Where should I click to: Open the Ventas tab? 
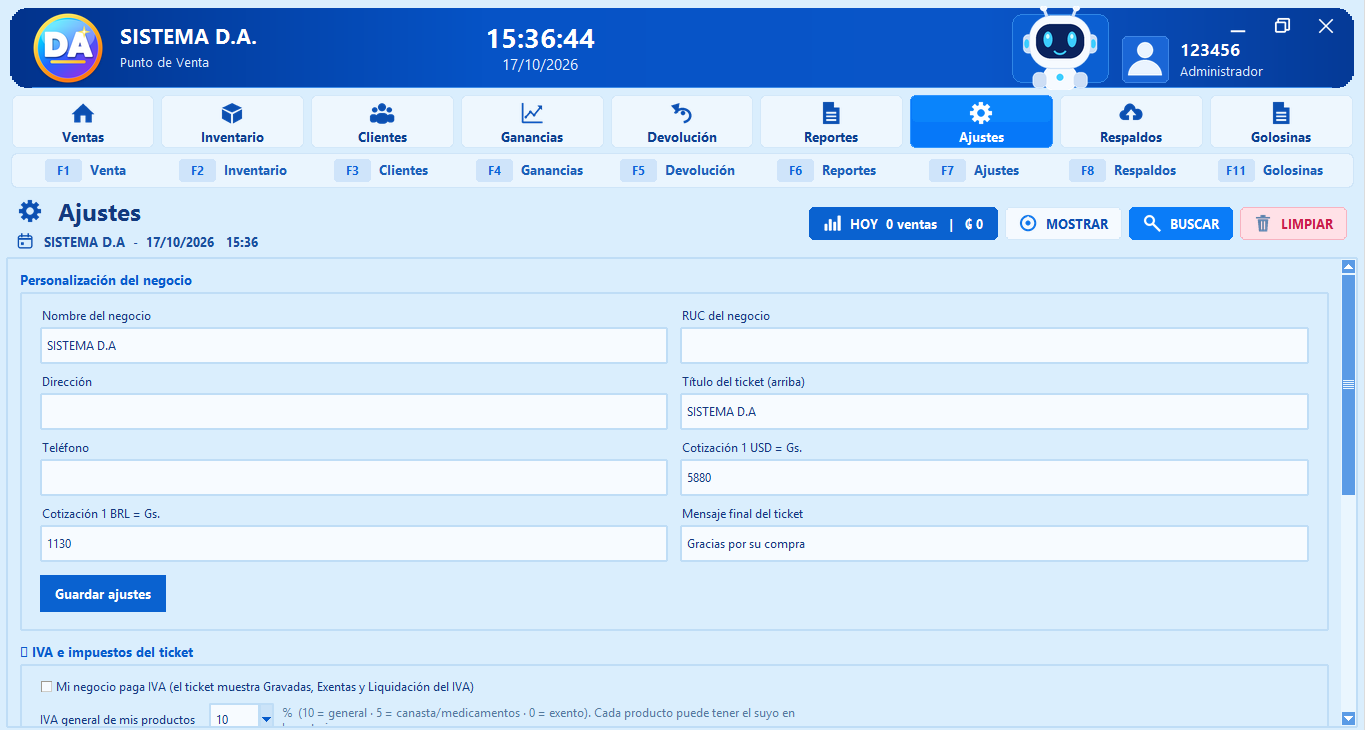tap(83, 122)
